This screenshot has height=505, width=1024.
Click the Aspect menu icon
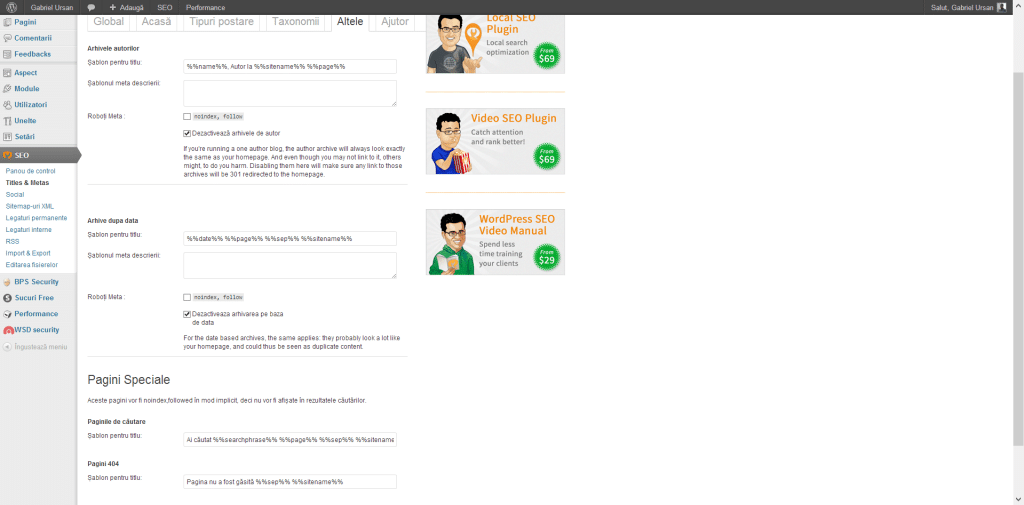pyautogui.click(x=7, y=73)
